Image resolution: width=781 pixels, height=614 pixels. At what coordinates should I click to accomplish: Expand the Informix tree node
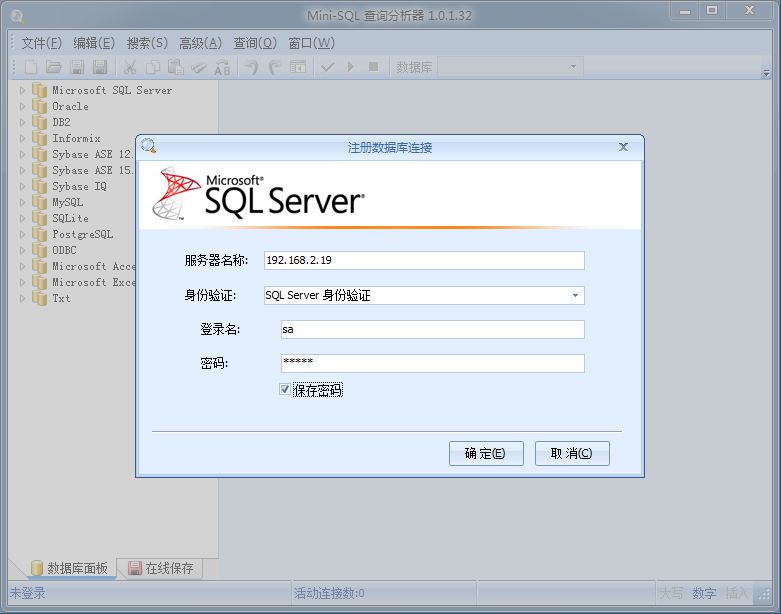(x=22, y=138)
